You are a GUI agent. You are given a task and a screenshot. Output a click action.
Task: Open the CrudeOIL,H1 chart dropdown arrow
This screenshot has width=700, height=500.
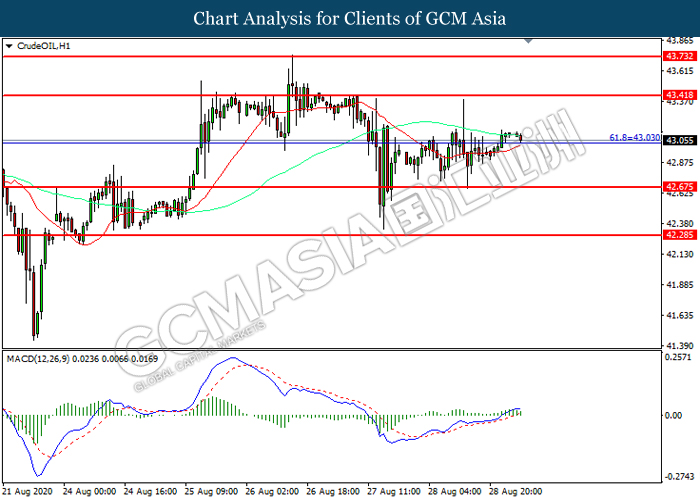9,46
